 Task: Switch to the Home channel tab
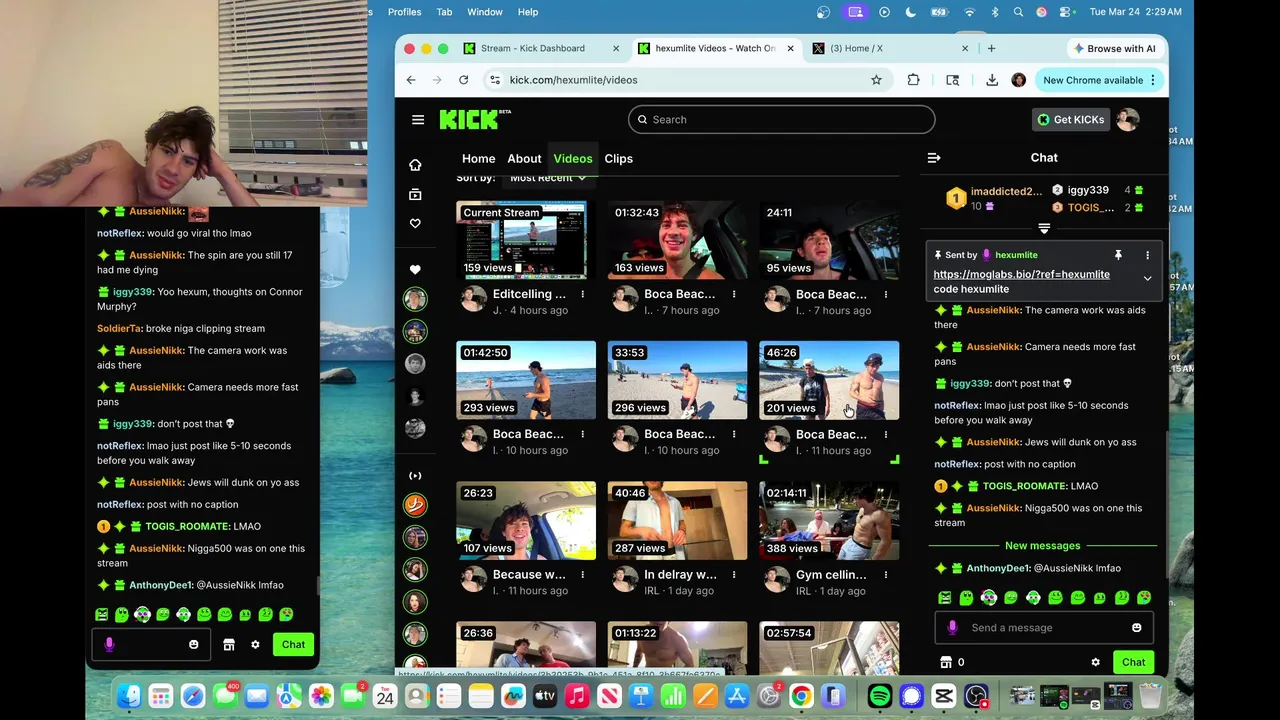click(x=478, y=159)
